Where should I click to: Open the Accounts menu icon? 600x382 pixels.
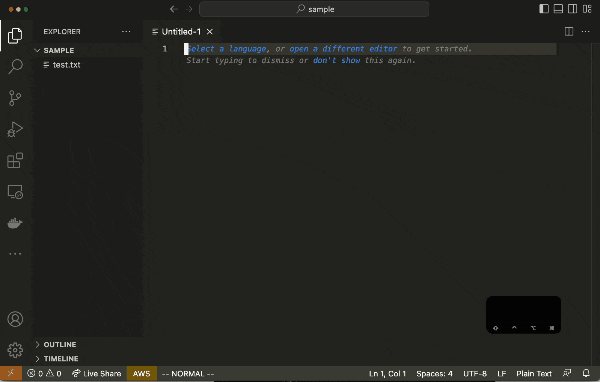[15, 319]
